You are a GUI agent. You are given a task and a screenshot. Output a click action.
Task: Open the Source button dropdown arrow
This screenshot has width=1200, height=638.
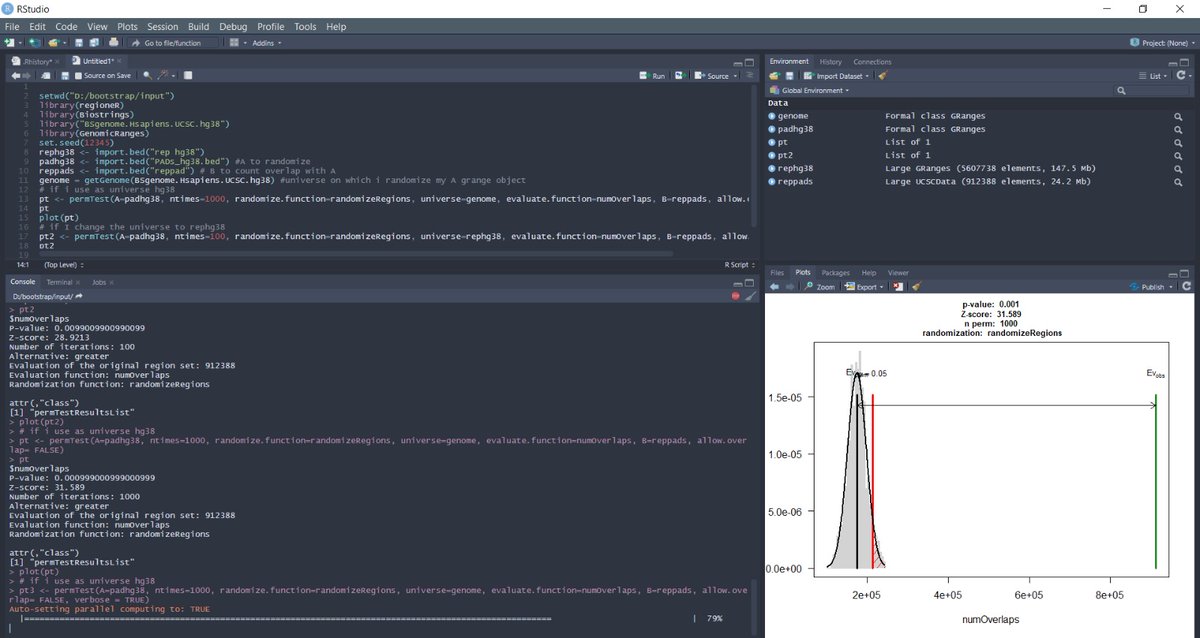coord(735,76)
